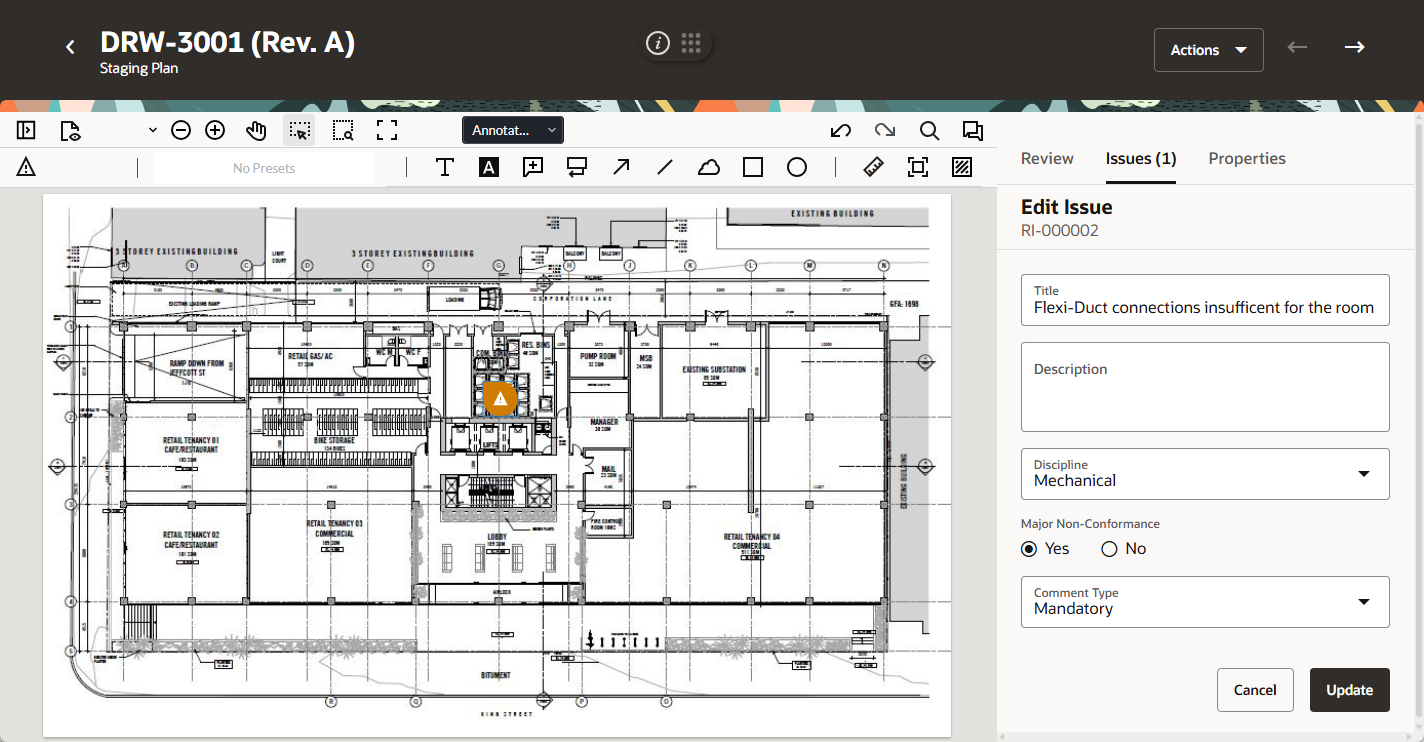Toggle the left side panel icon
The height and width of the screenshot is (742, 1424).
coord(26,130)
